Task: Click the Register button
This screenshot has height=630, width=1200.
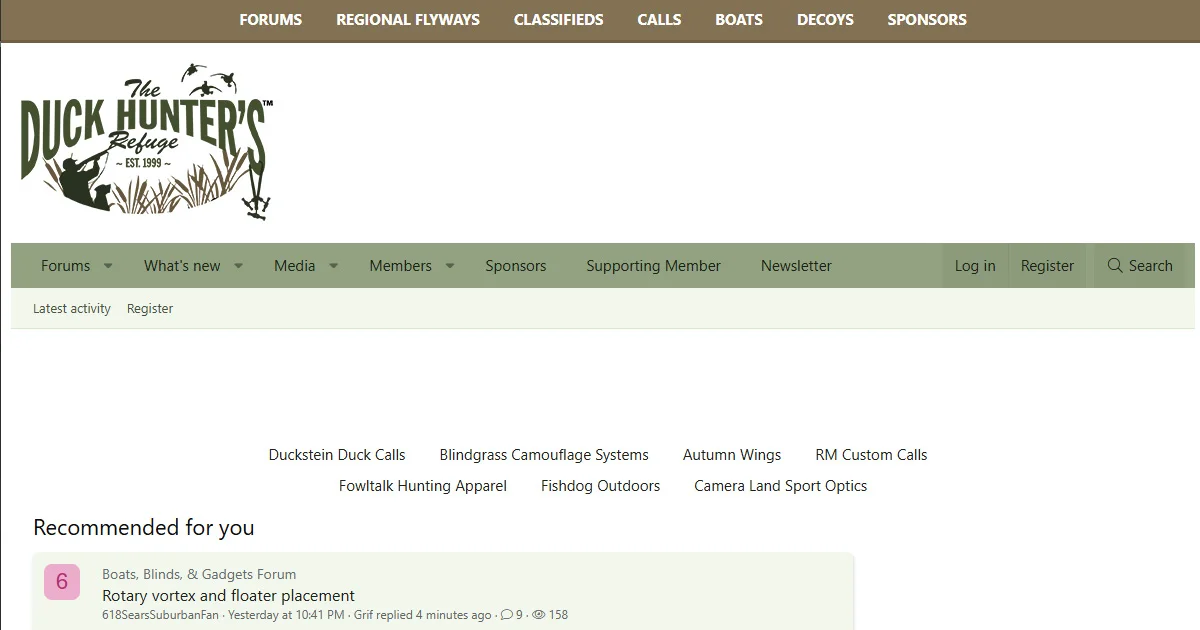Action: click(1047, 265)
